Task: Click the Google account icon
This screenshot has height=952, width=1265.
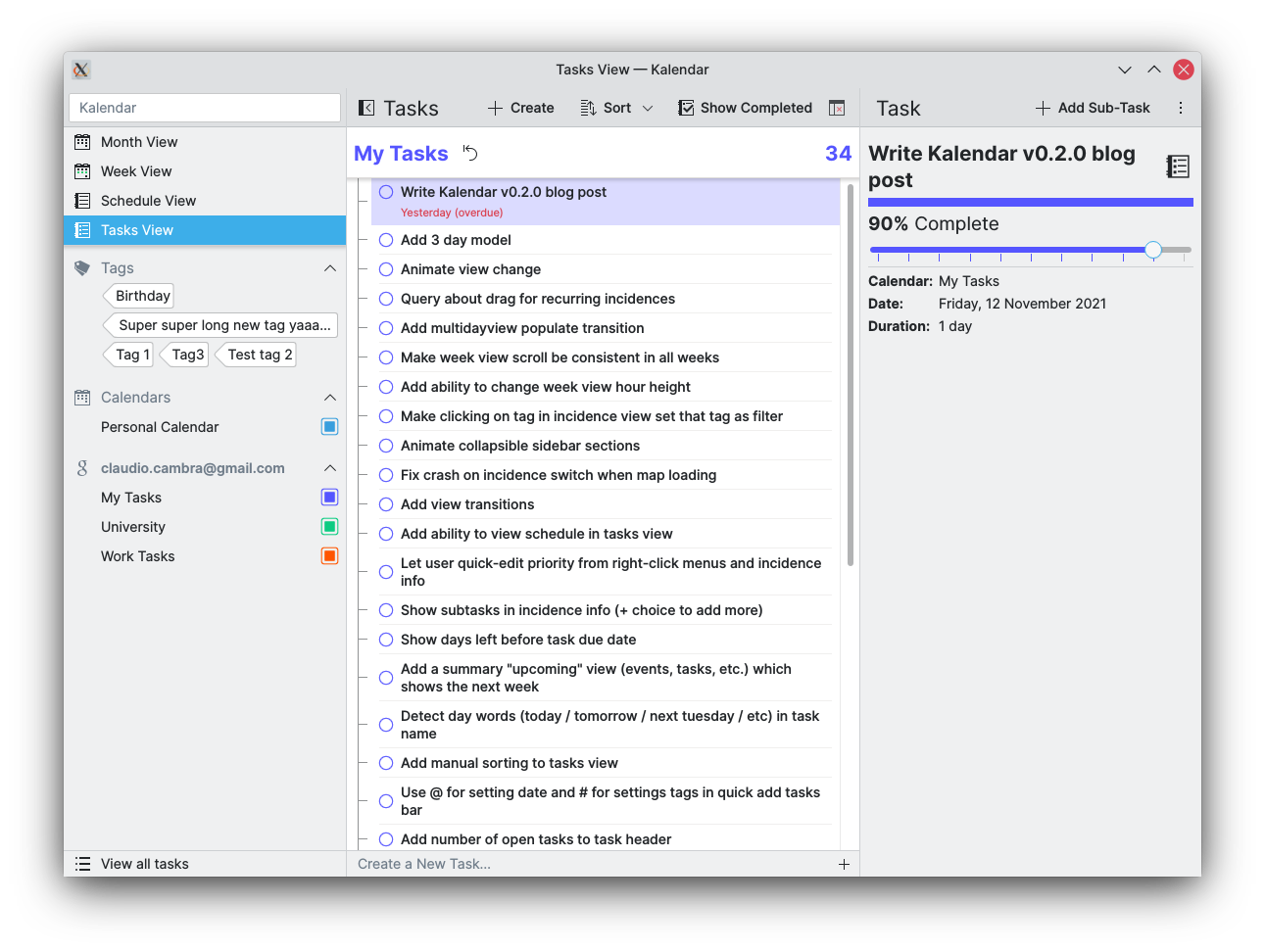Action: click(82, 468)
